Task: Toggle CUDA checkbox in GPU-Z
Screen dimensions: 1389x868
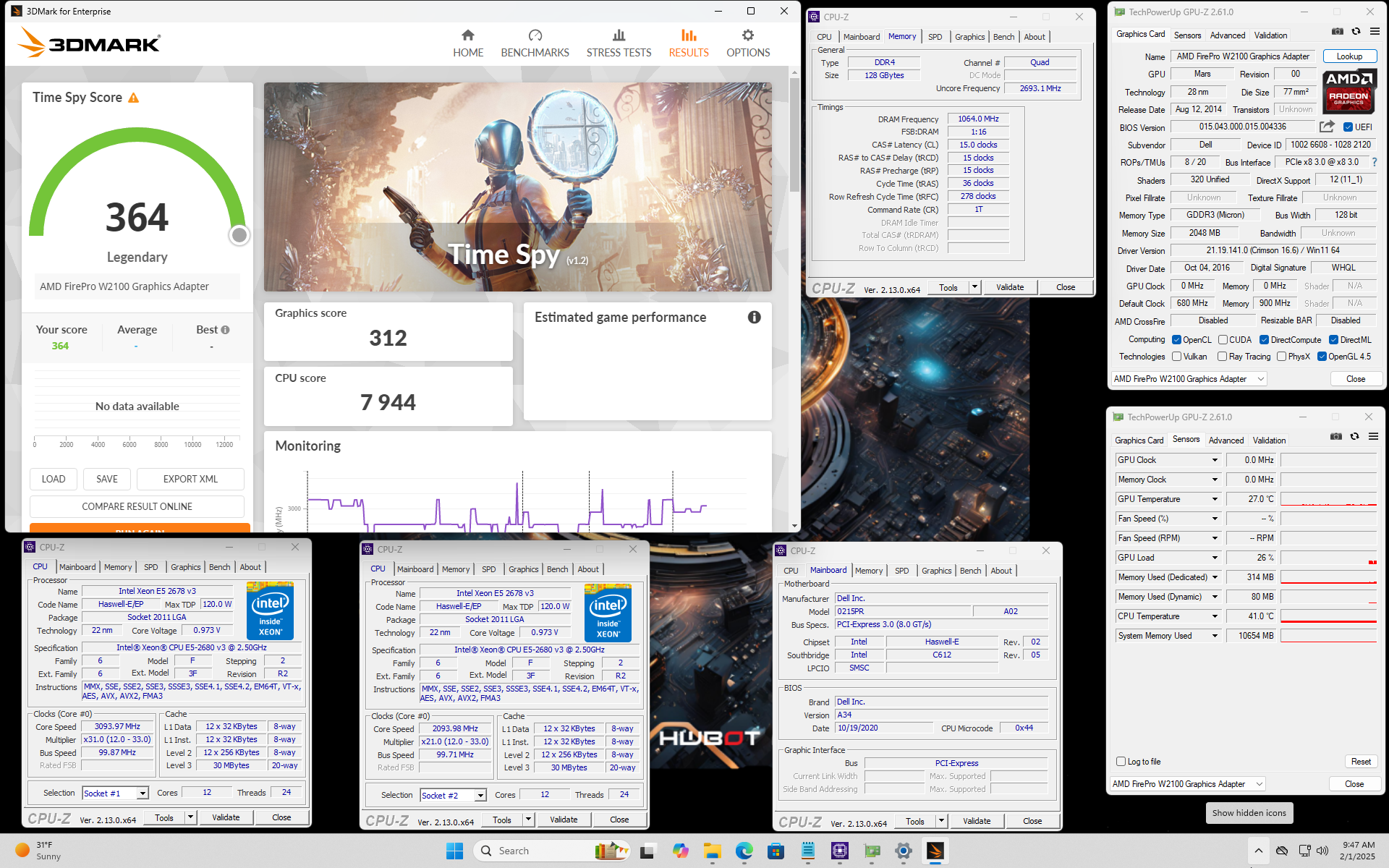Action: point(1223,340)
